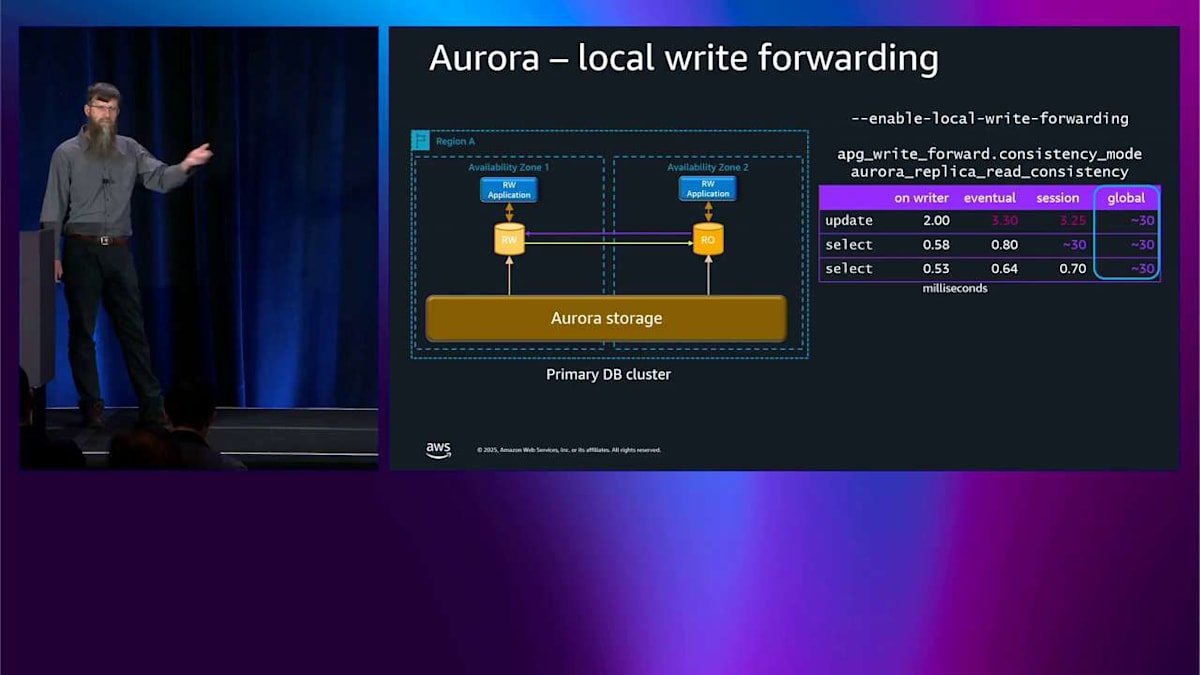Click the speaker video thumbnail
The height and width of the screenshot is (675, 1200).
tap(199, 248)
